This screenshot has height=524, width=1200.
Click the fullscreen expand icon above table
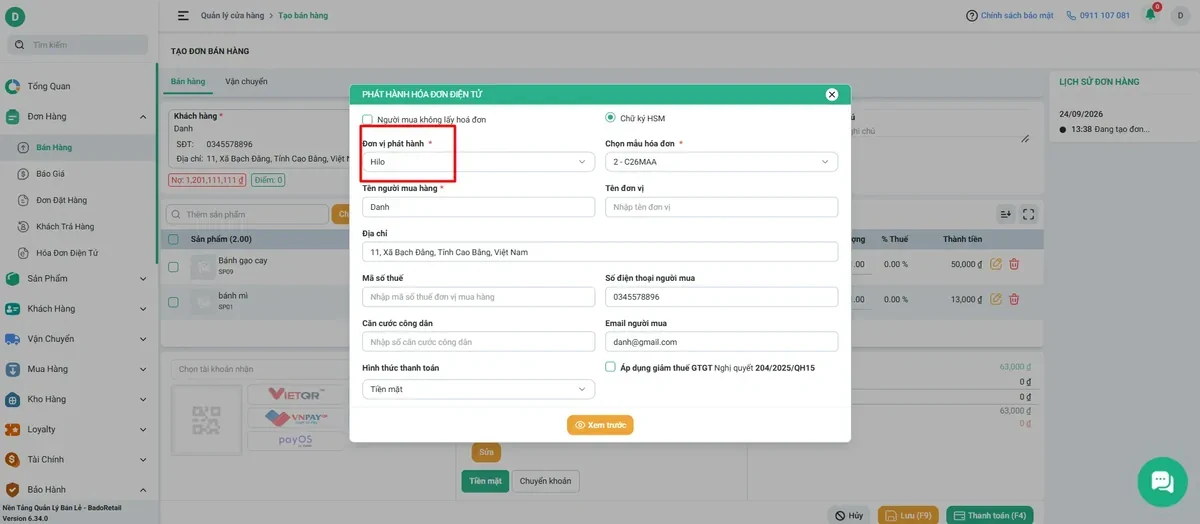tap(1028, 214)
